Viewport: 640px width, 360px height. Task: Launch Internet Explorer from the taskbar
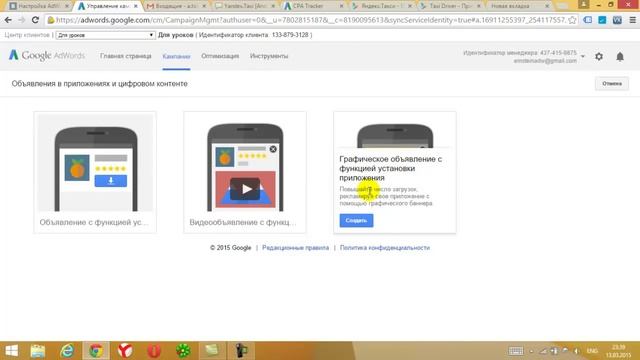(x=67, y=351)
